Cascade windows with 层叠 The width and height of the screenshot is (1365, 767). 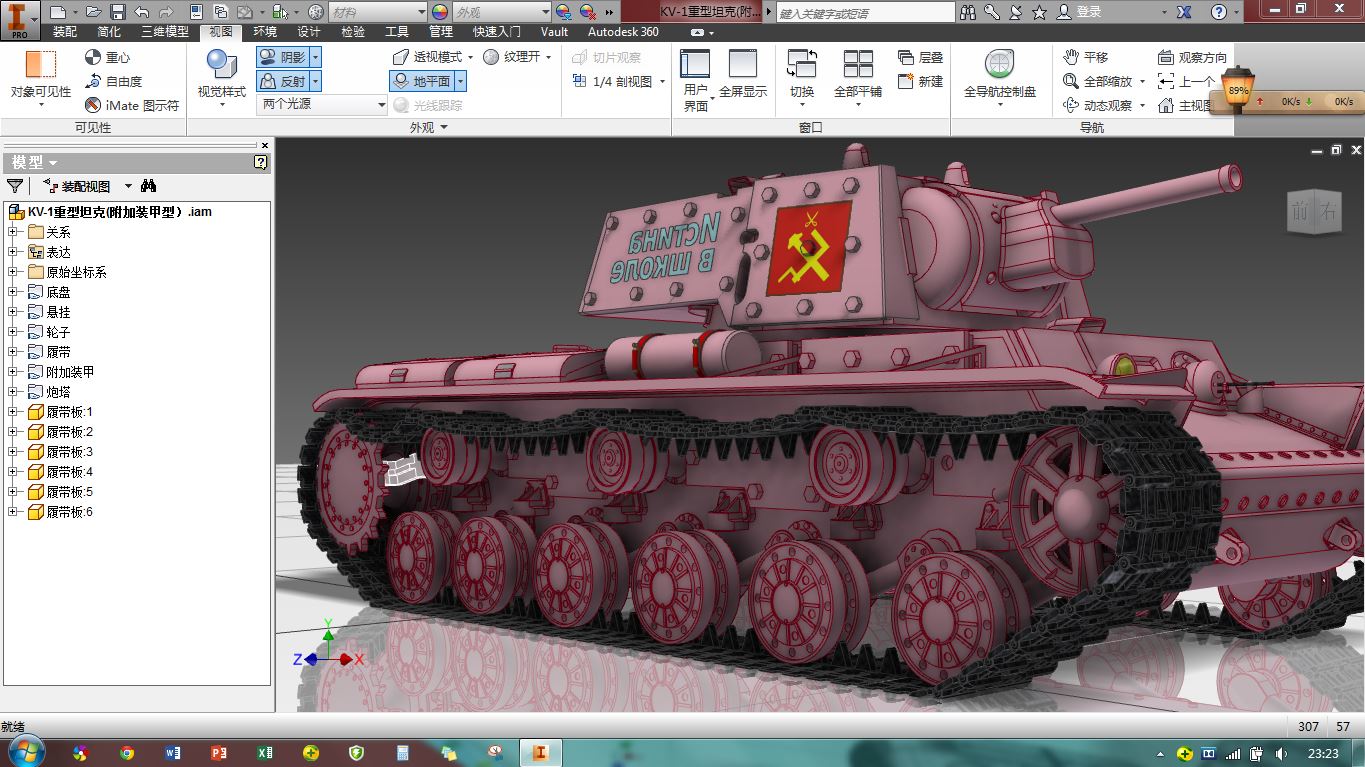pos(920,58)
